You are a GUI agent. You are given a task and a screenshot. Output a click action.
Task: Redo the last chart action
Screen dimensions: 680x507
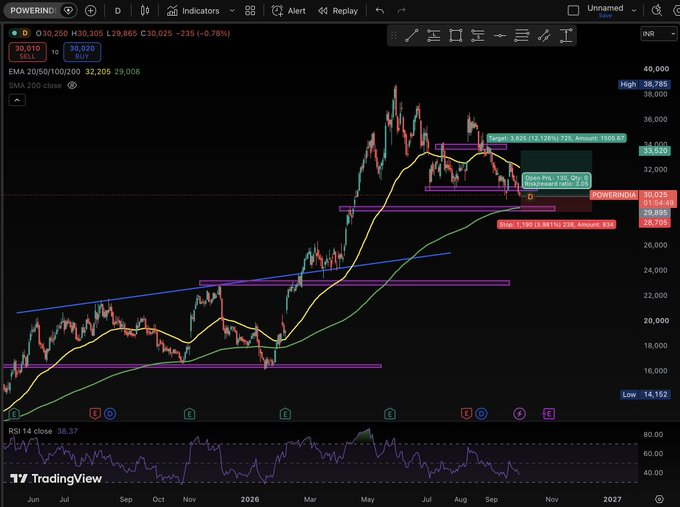click(402, 11)
